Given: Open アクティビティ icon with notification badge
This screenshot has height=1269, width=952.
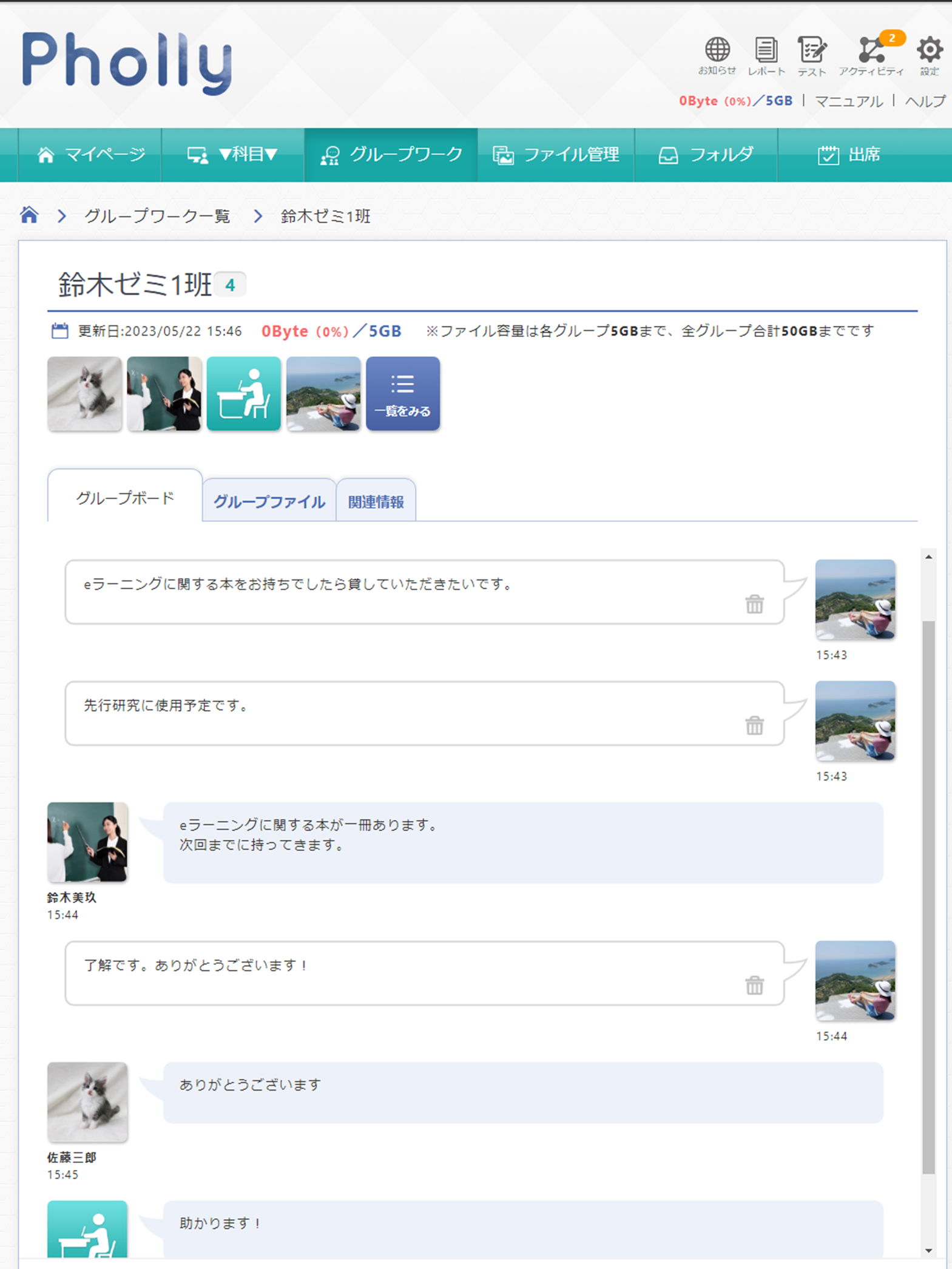Looking at the screenshot, I should pos(872,55).
